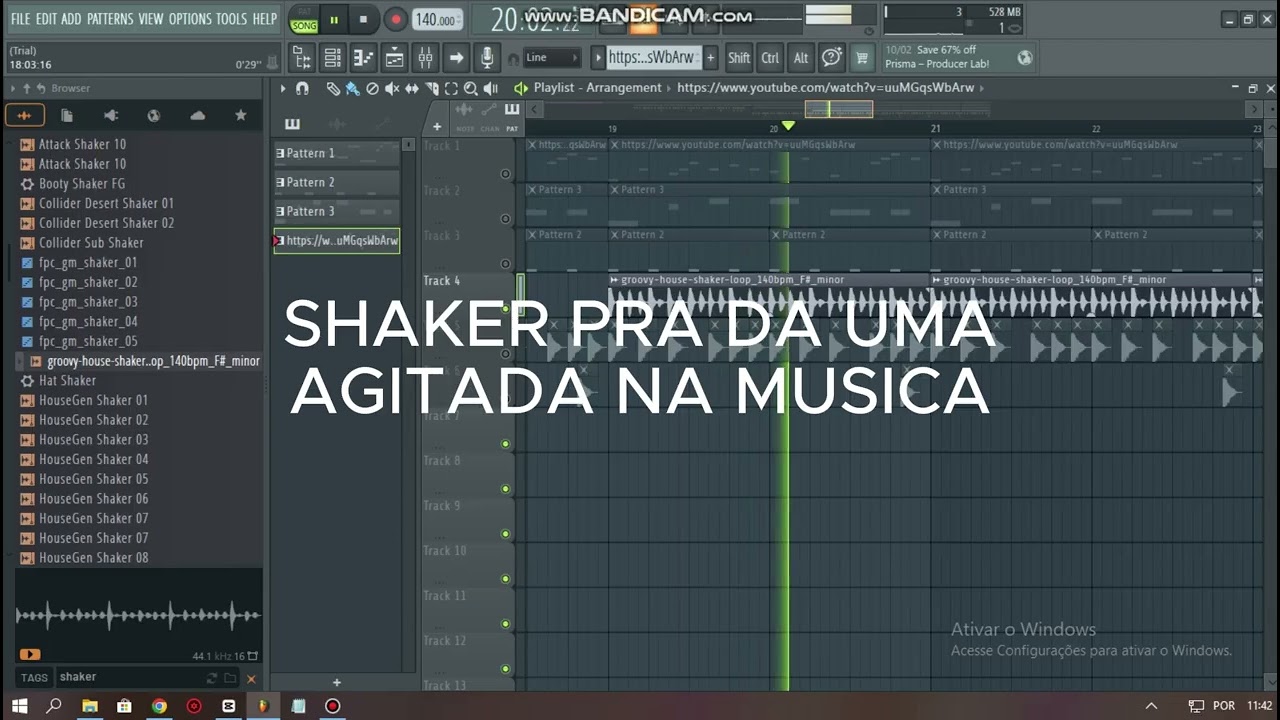The height and width of the screenshot is (720, 1280).
Task: Pause playback with the pause button
Action: pyautogui.click(x=333, y=19)
